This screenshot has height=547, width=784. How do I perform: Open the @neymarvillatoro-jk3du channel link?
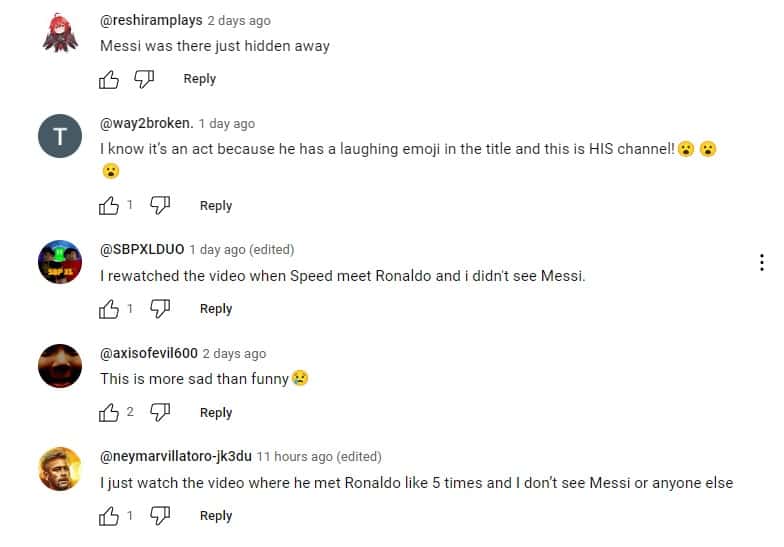click(x=176, y=456)
